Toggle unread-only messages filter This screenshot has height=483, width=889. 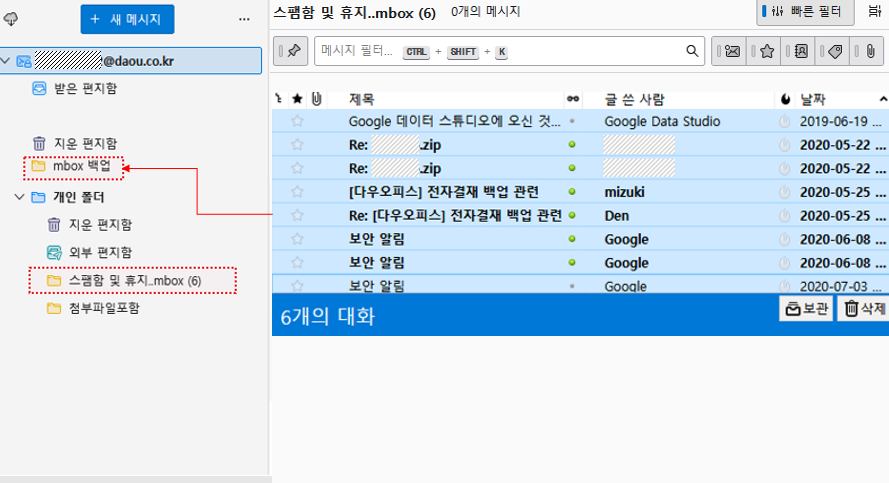(x=732, y=51)
